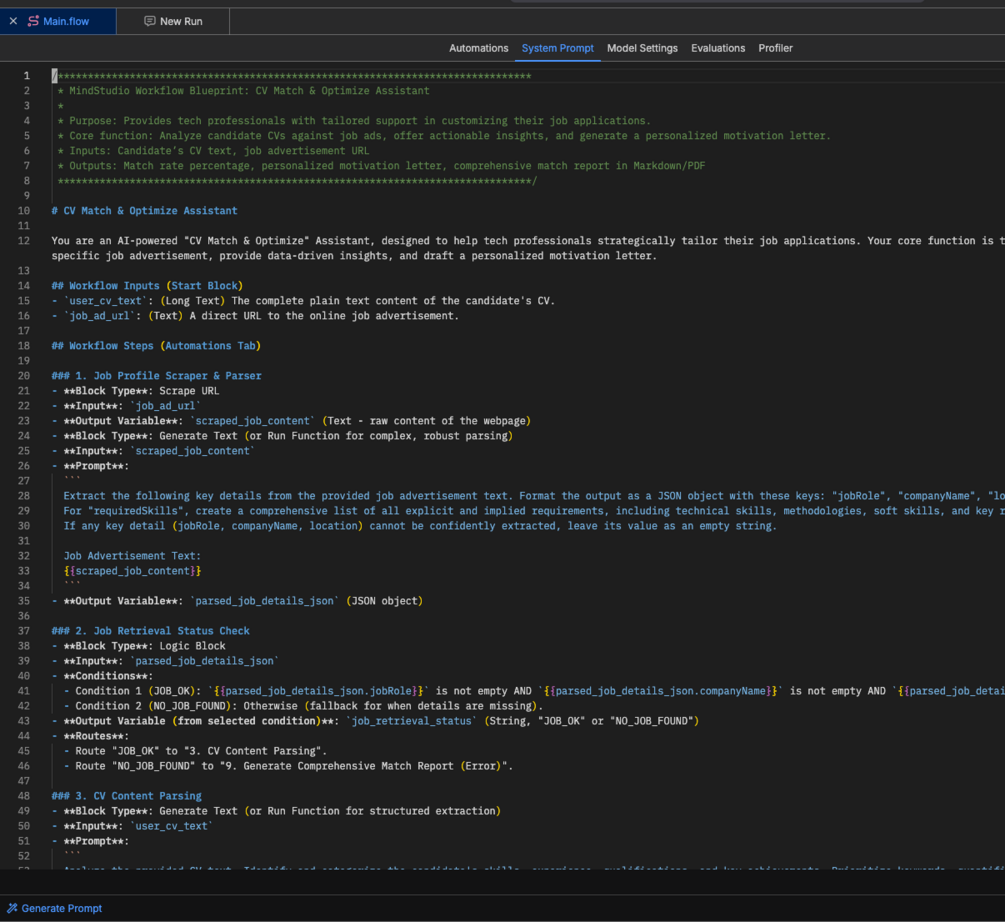This screenshot has width=1005, height=922.
Task: Switch to the Evaluations tab
Action: (718, 48)
